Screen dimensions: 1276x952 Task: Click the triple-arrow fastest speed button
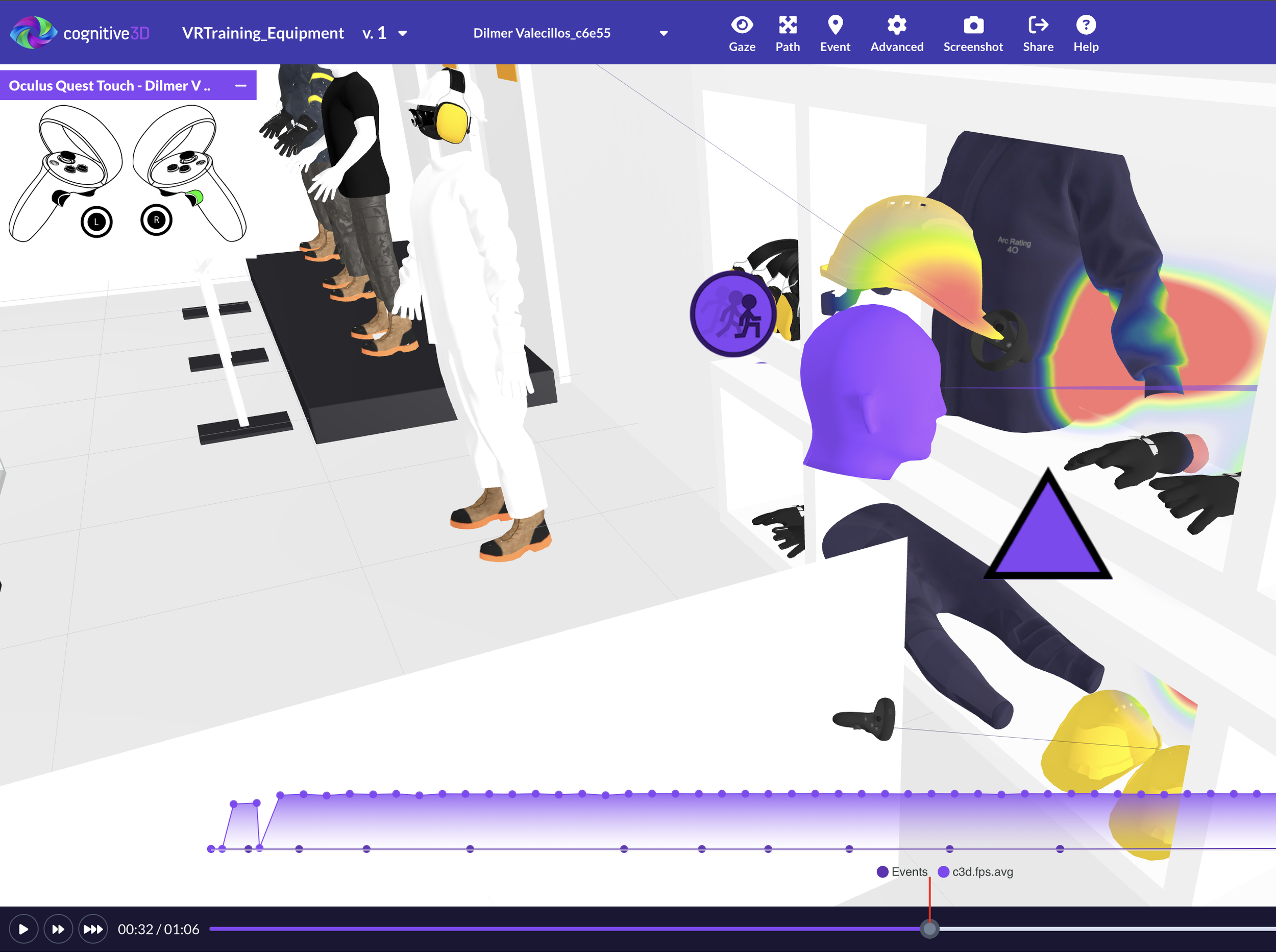tap(93, 929)
